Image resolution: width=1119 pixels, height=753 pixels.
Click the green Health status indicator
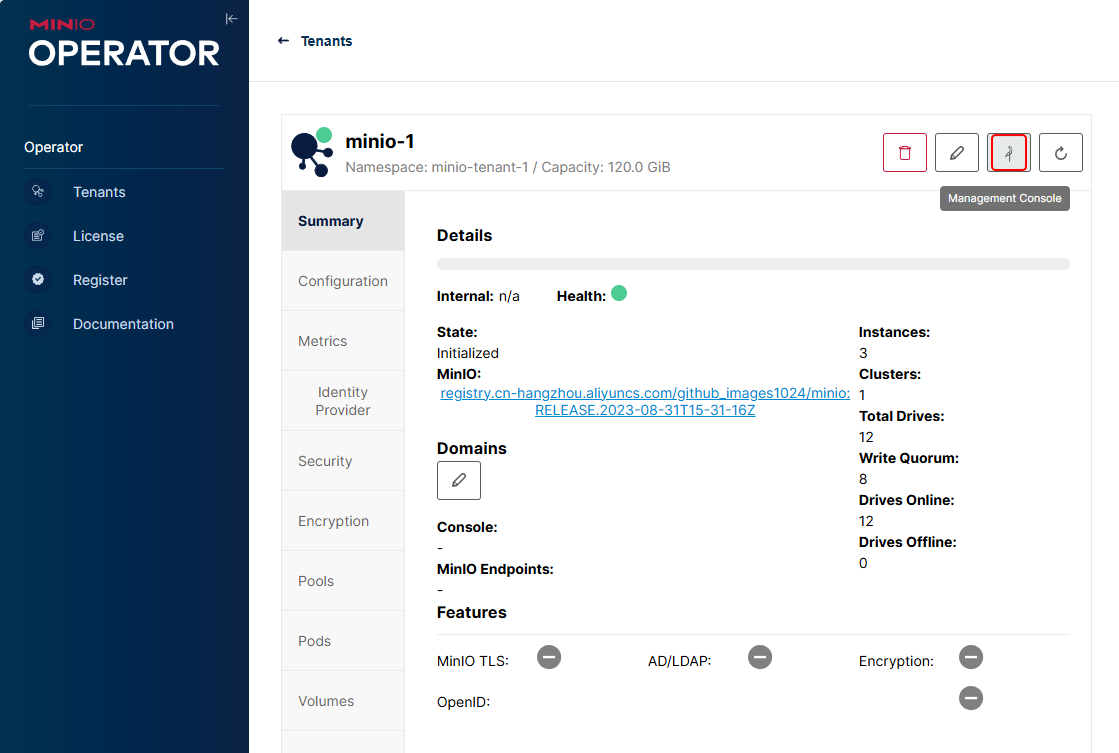click(x=619, y=293)
